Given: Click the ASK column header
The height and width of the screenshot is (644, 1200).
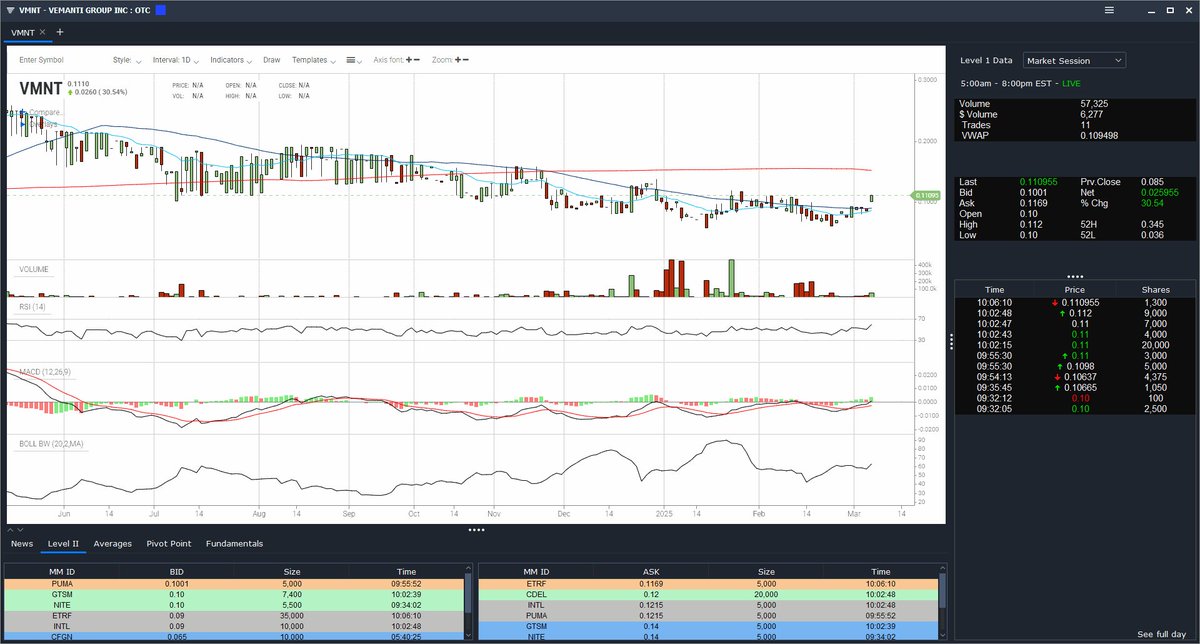Looking at the screenshot, I should click(650, 571).
